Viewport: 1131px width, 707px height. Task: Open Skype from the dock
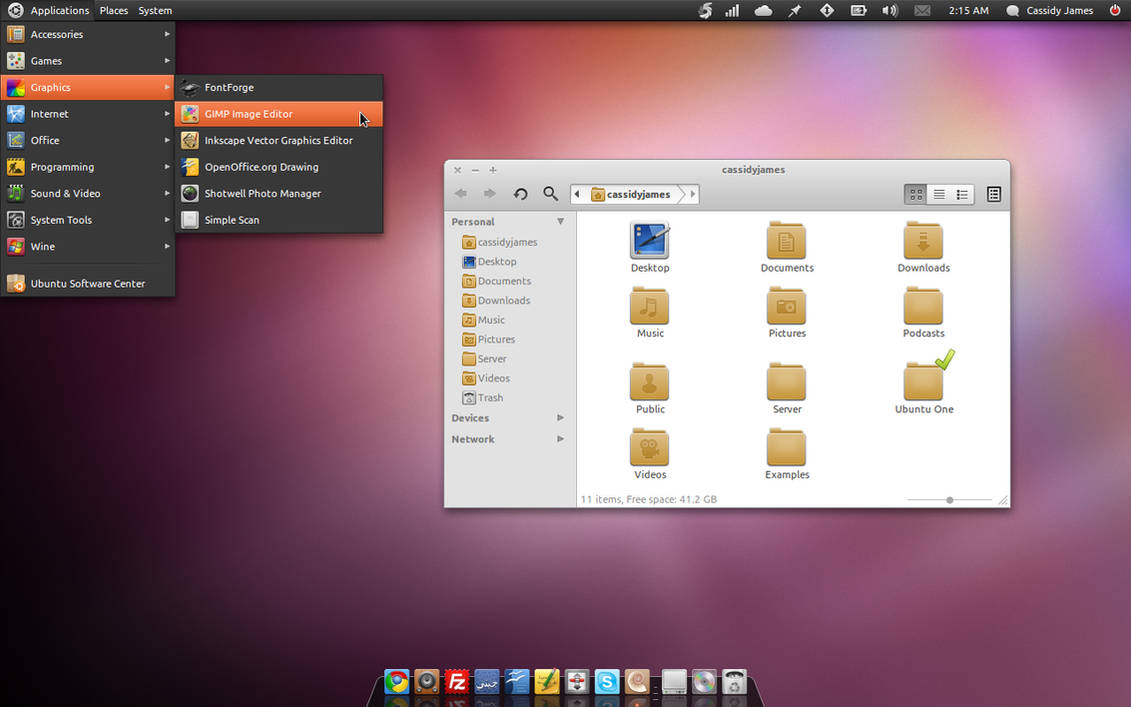(606, 683)
